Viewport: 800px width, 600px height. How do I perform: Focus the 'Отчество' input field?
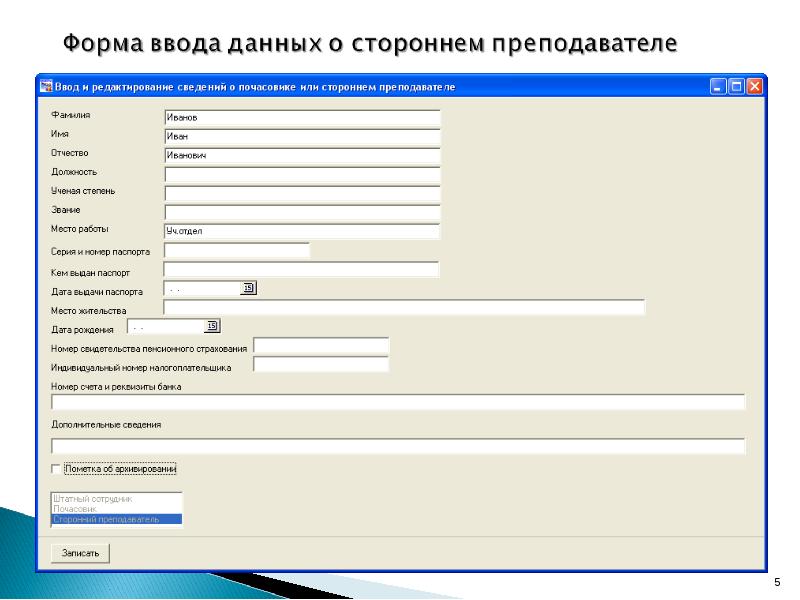tap(302, 155)
